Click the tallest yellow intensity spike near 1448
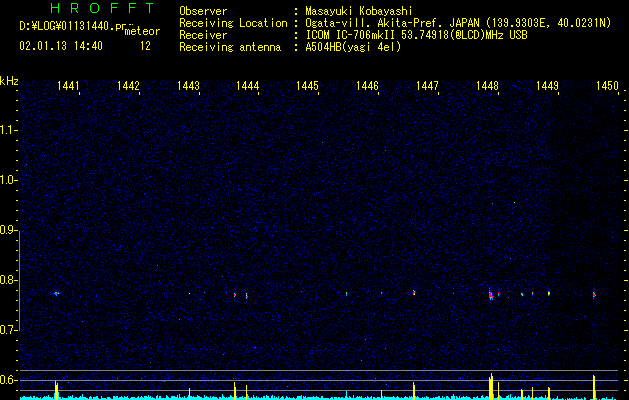Image resolution: width=629 pixels, height=400 pixels. (491, 386)
